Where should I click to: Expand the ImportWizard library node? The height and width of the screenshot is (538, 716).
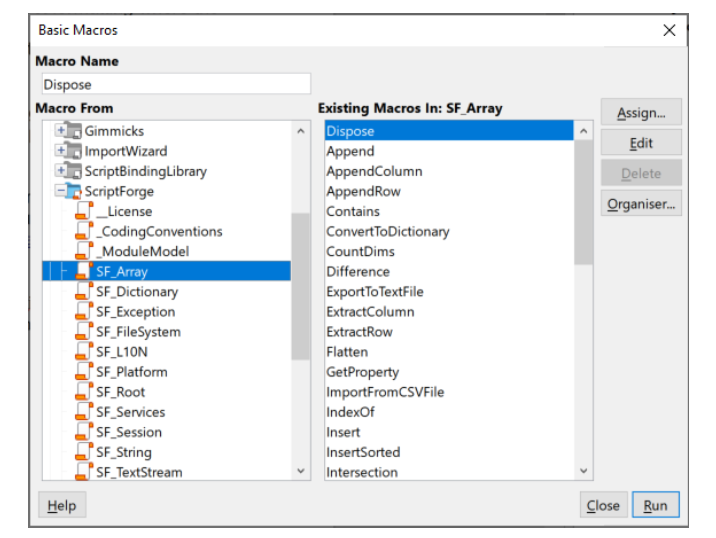click(x=60, y=151)
